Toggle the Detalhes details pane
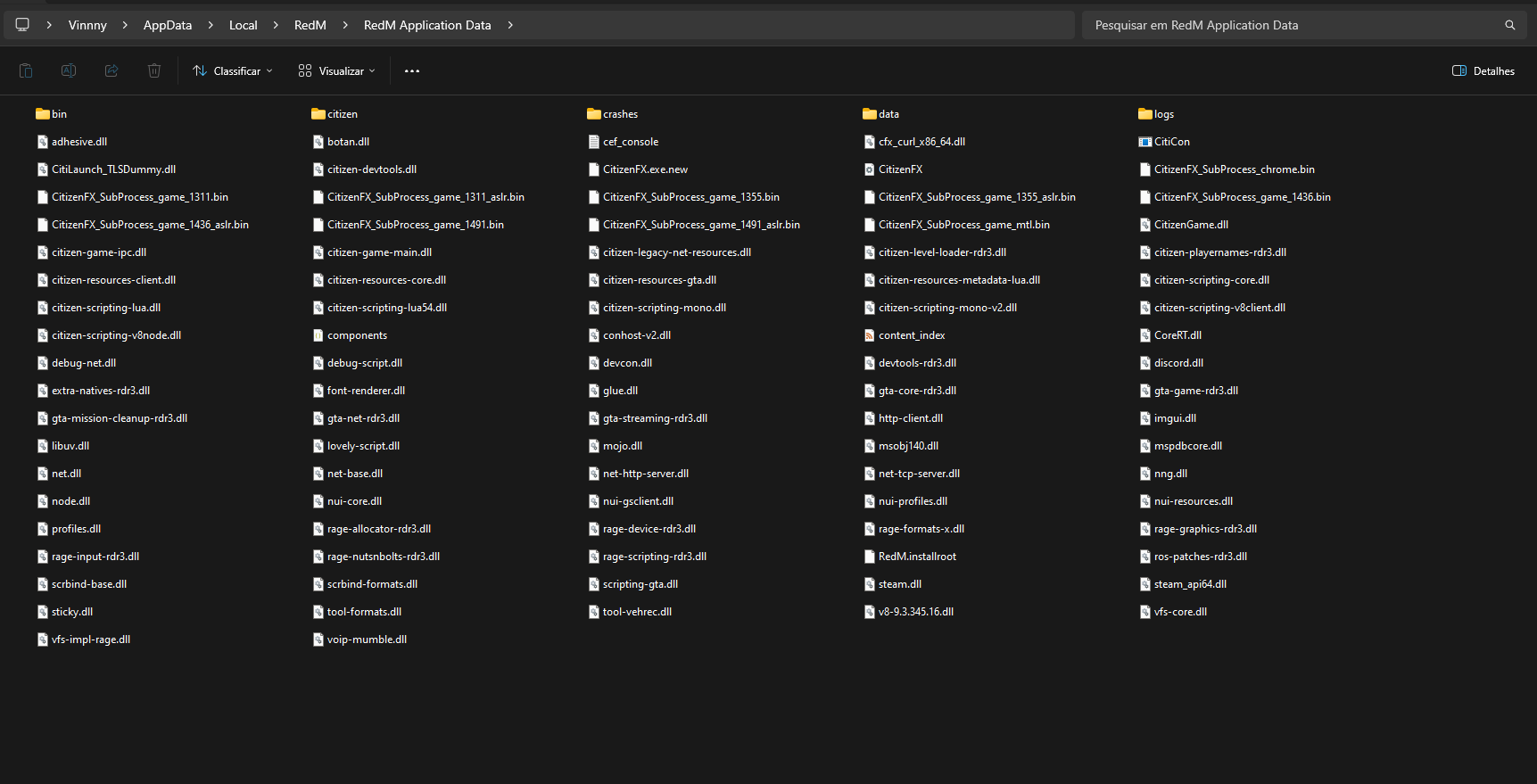This screenshot has height=784, width=1537. point(1483,70)
